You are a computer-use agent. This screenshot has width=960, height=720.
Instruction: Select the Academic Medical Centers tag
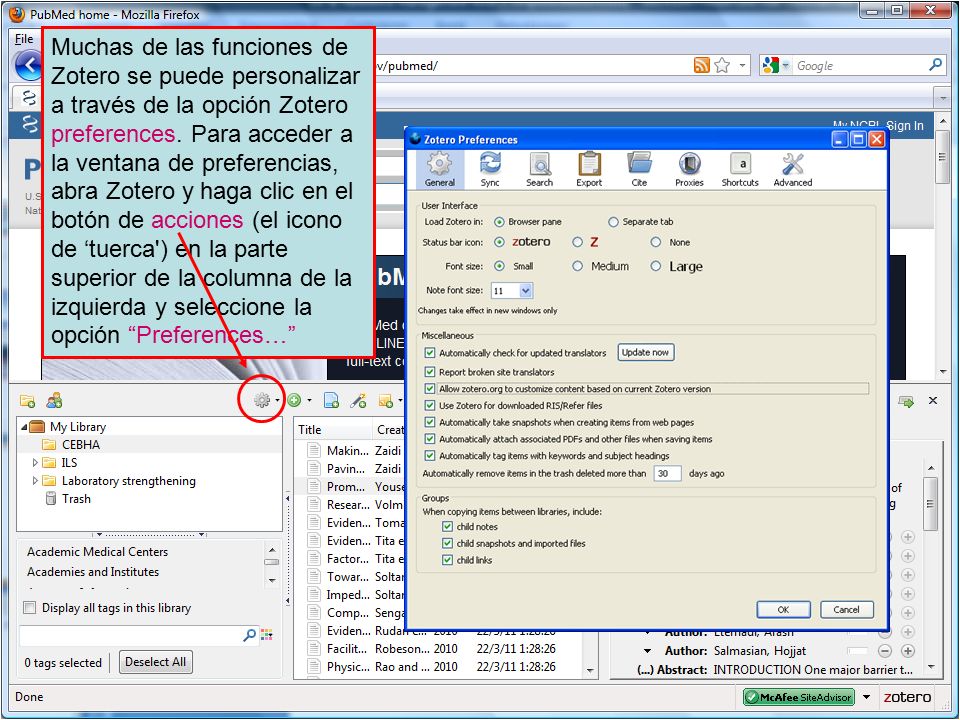[x=97, y=552]
